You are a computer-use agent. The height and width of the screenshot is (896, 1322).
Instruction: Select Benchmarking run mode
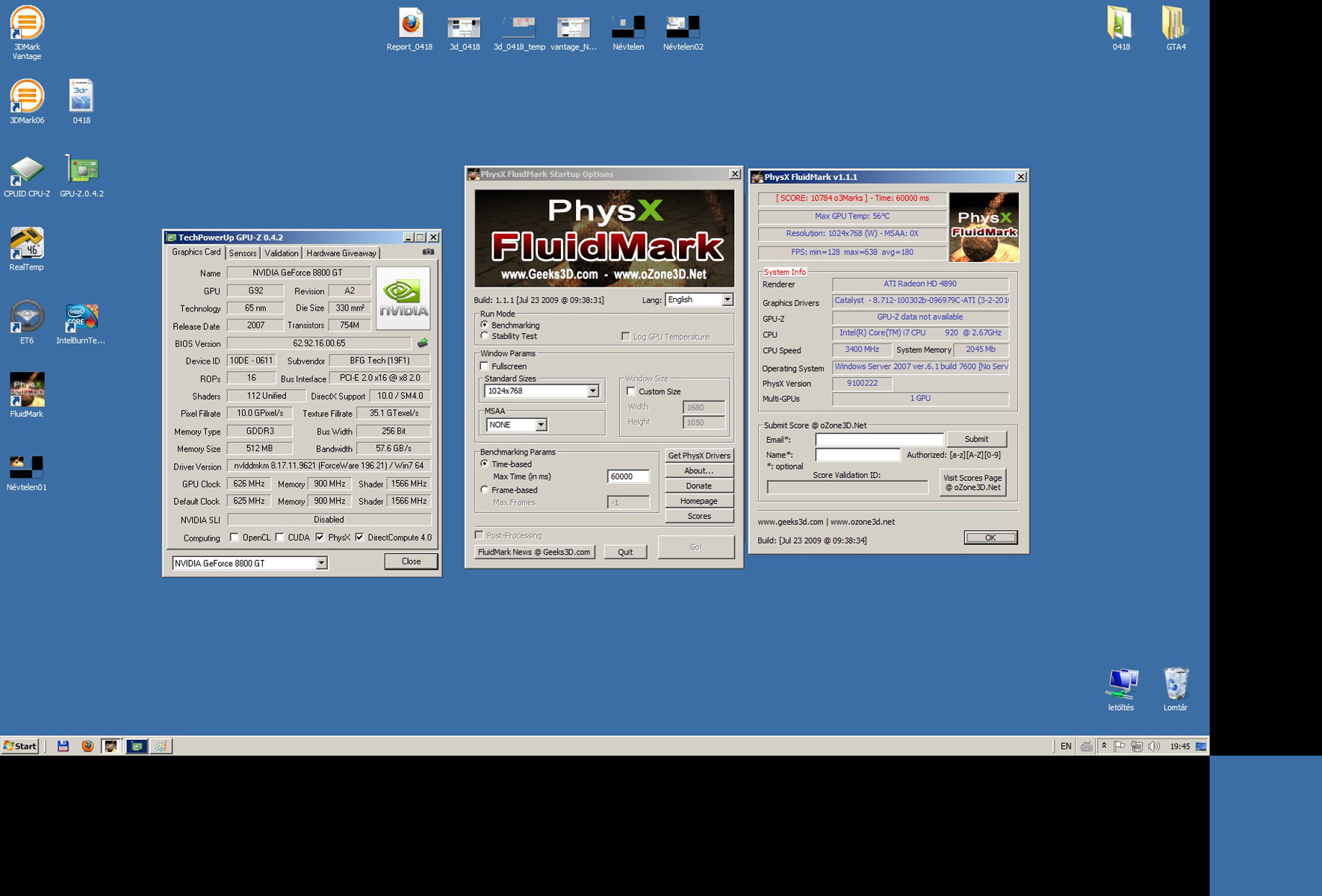(485, 325)
